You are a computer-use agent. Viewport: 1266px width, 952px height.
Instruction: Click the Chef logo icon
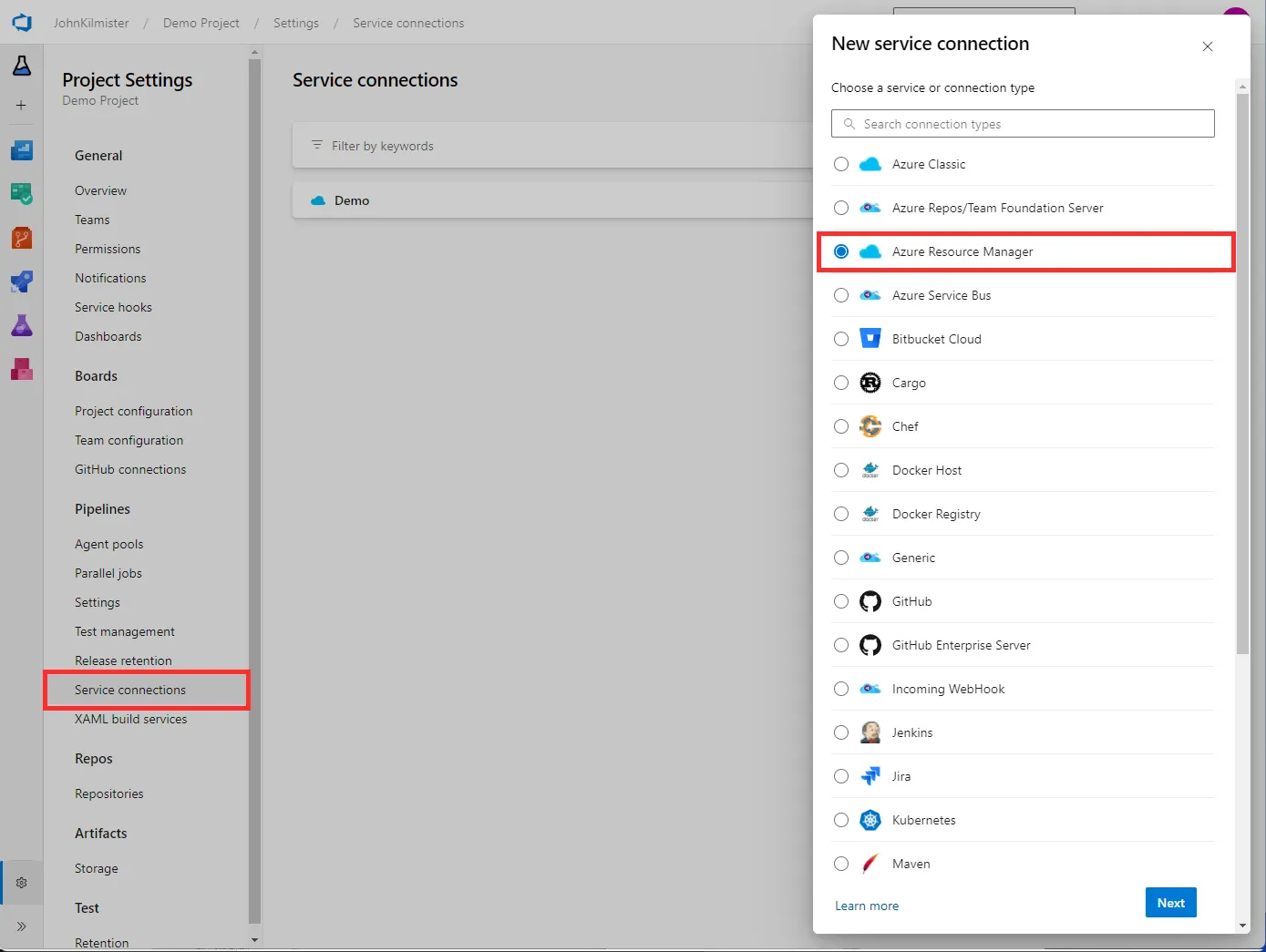[870, 426]
